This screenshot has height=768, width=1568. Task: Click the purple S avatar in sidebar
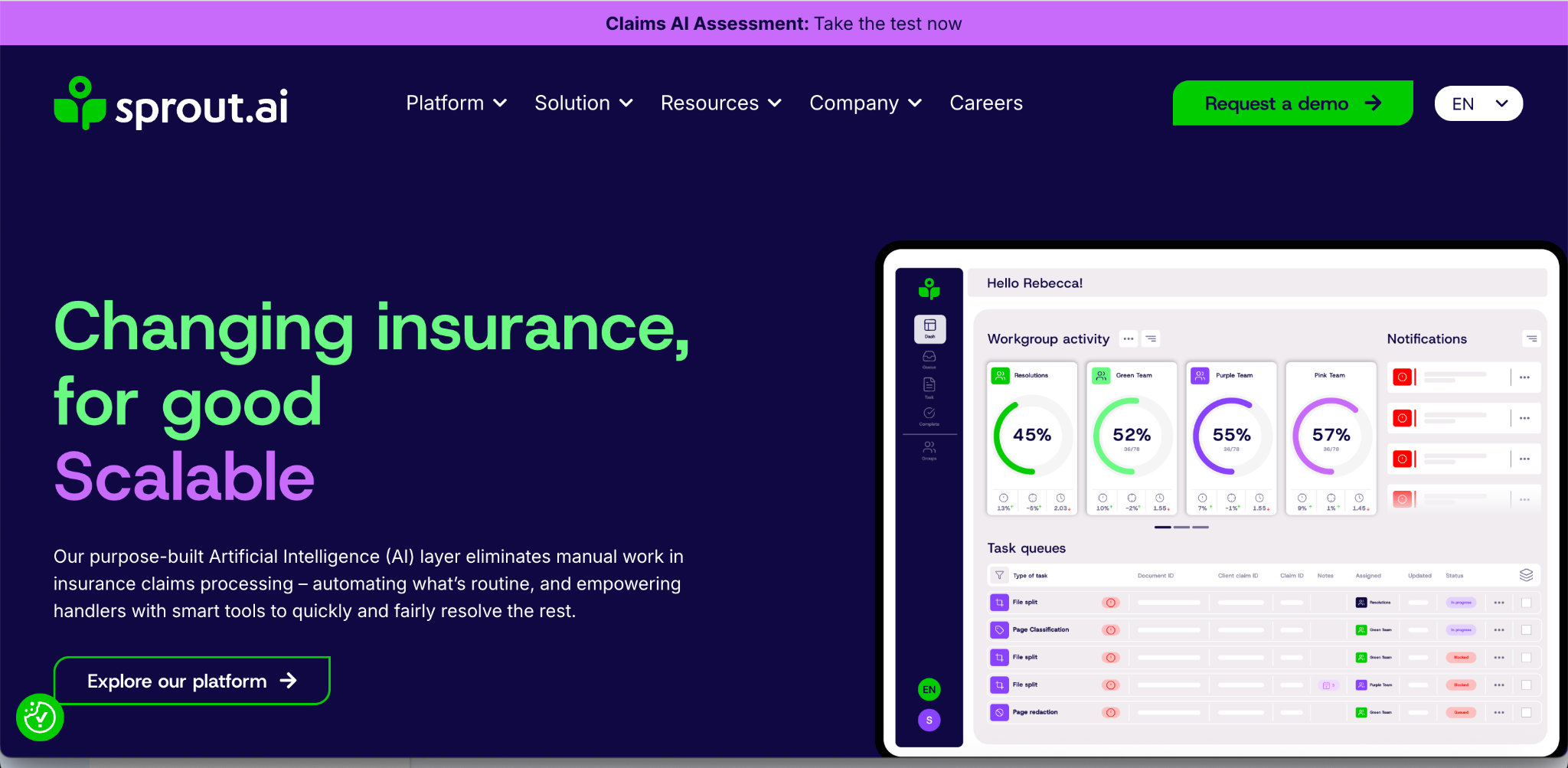click(929, 720)
